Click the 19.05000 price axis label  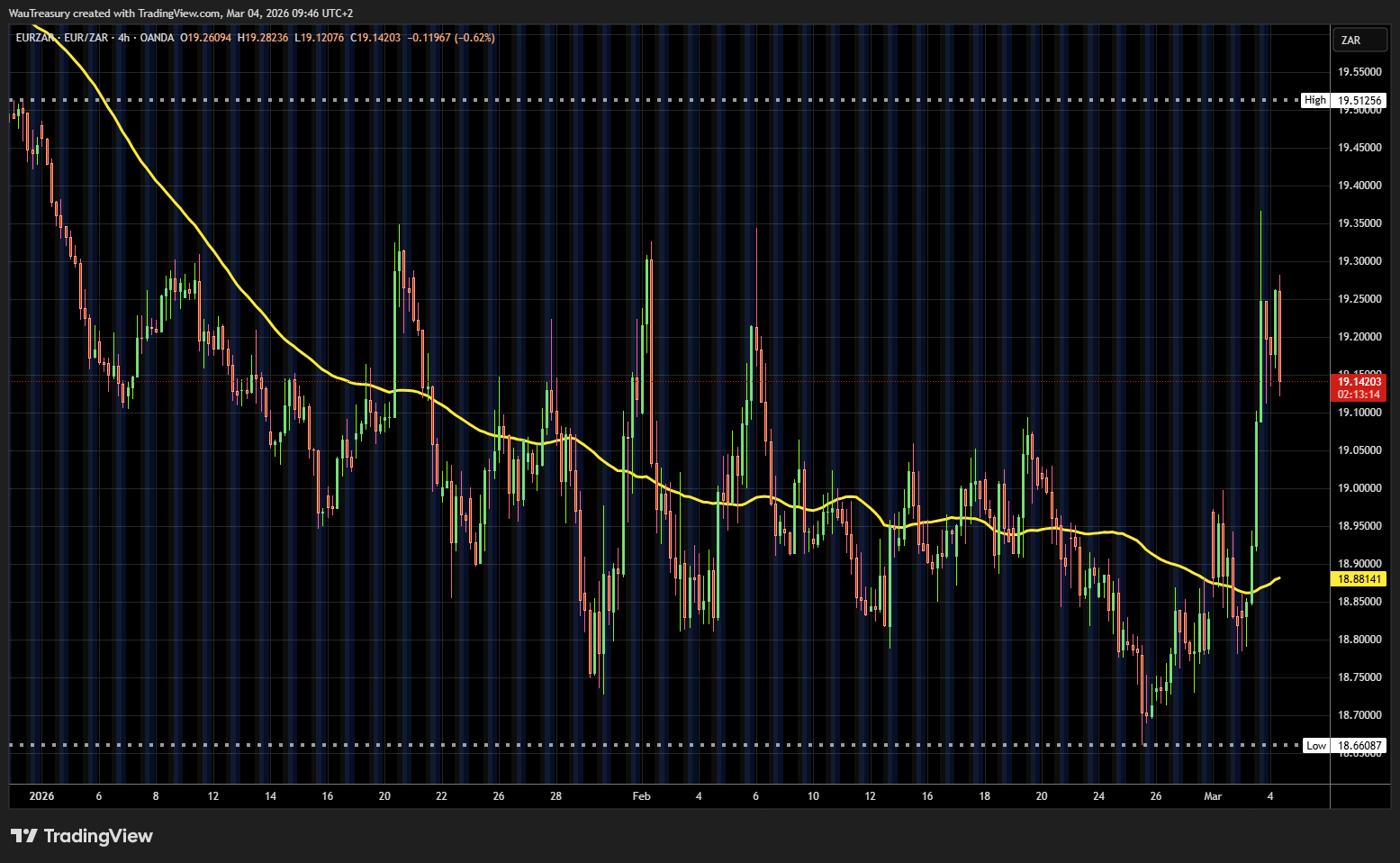pos(1359,450)
